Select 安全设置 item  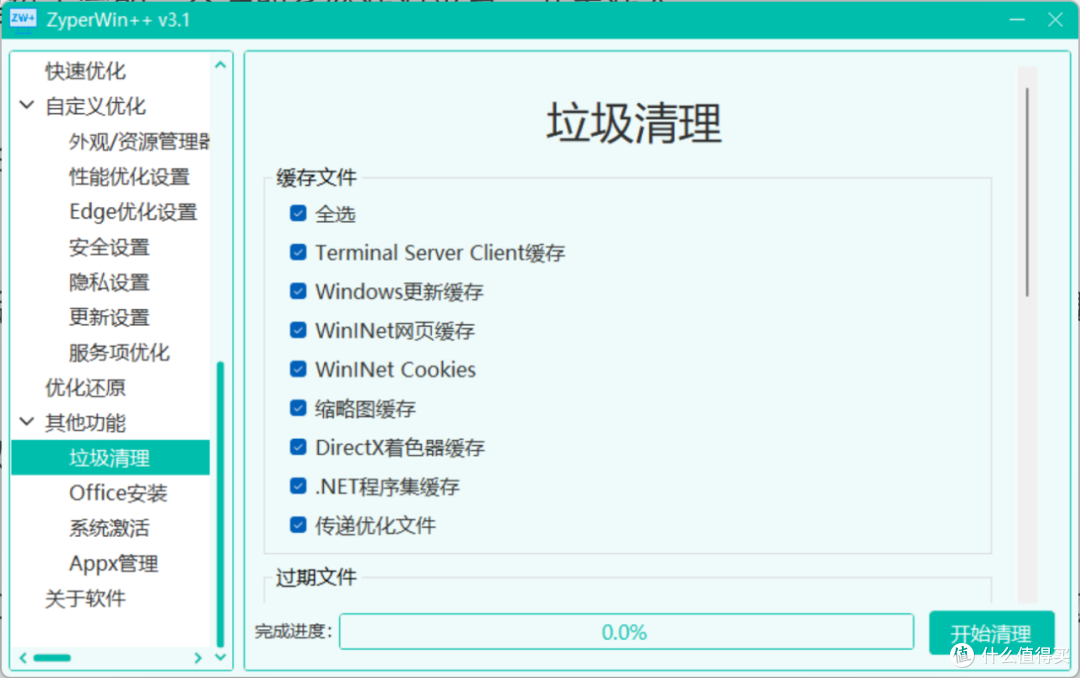point(109,247)
